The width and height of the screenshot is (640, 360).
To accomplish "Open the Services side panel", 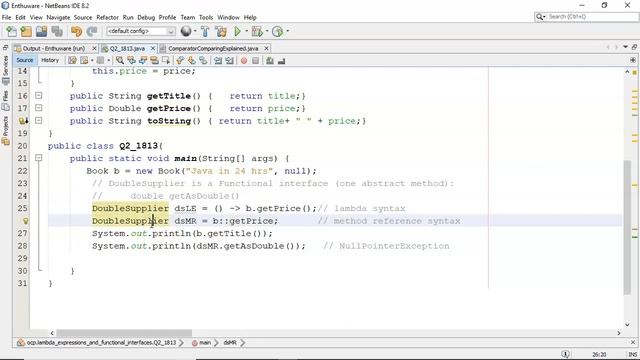I will coord(6,70).
